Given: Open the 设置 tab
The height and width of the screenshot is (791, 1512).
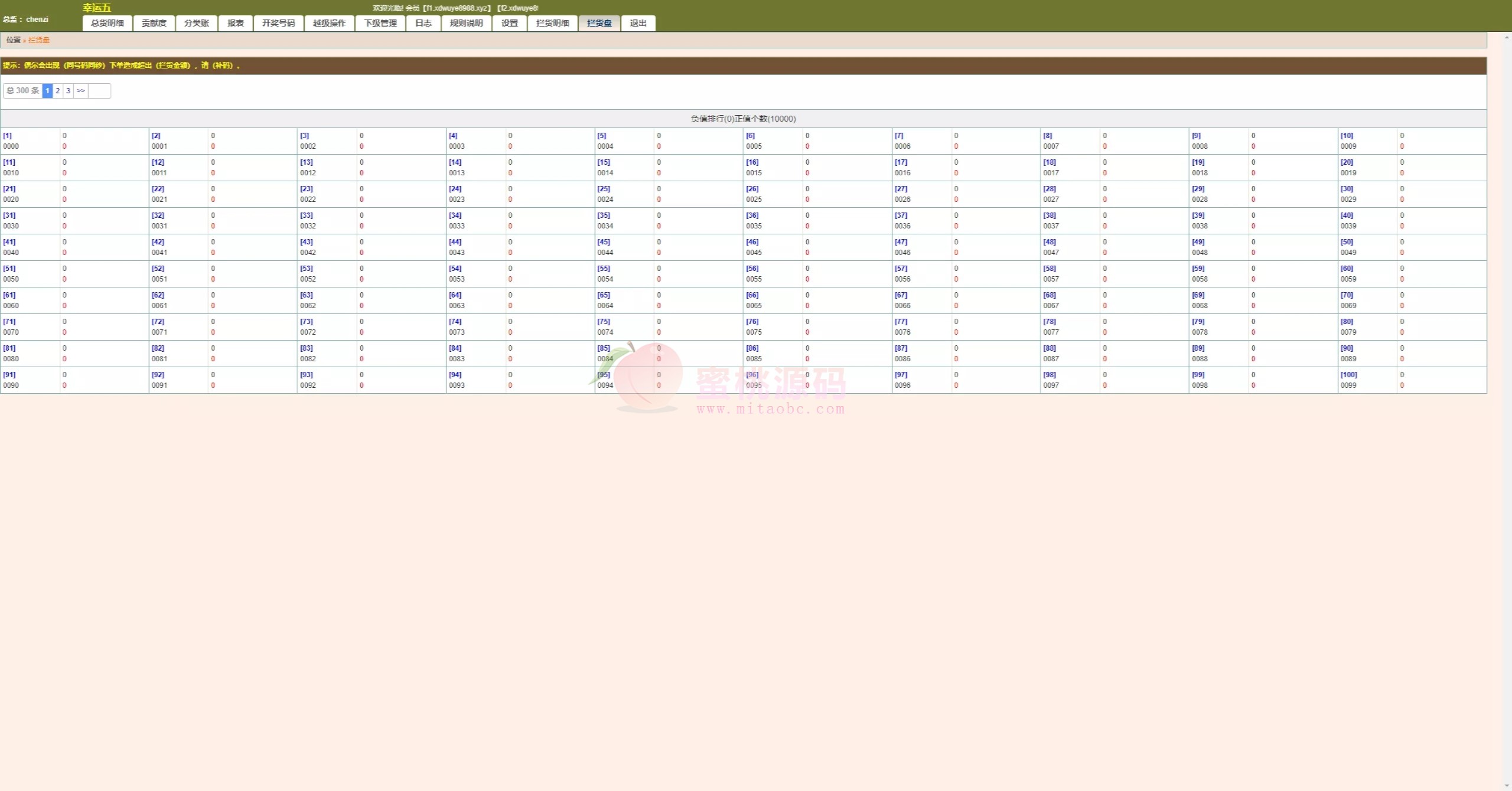Looking at the screenshot, I should [x=509, y=23].
